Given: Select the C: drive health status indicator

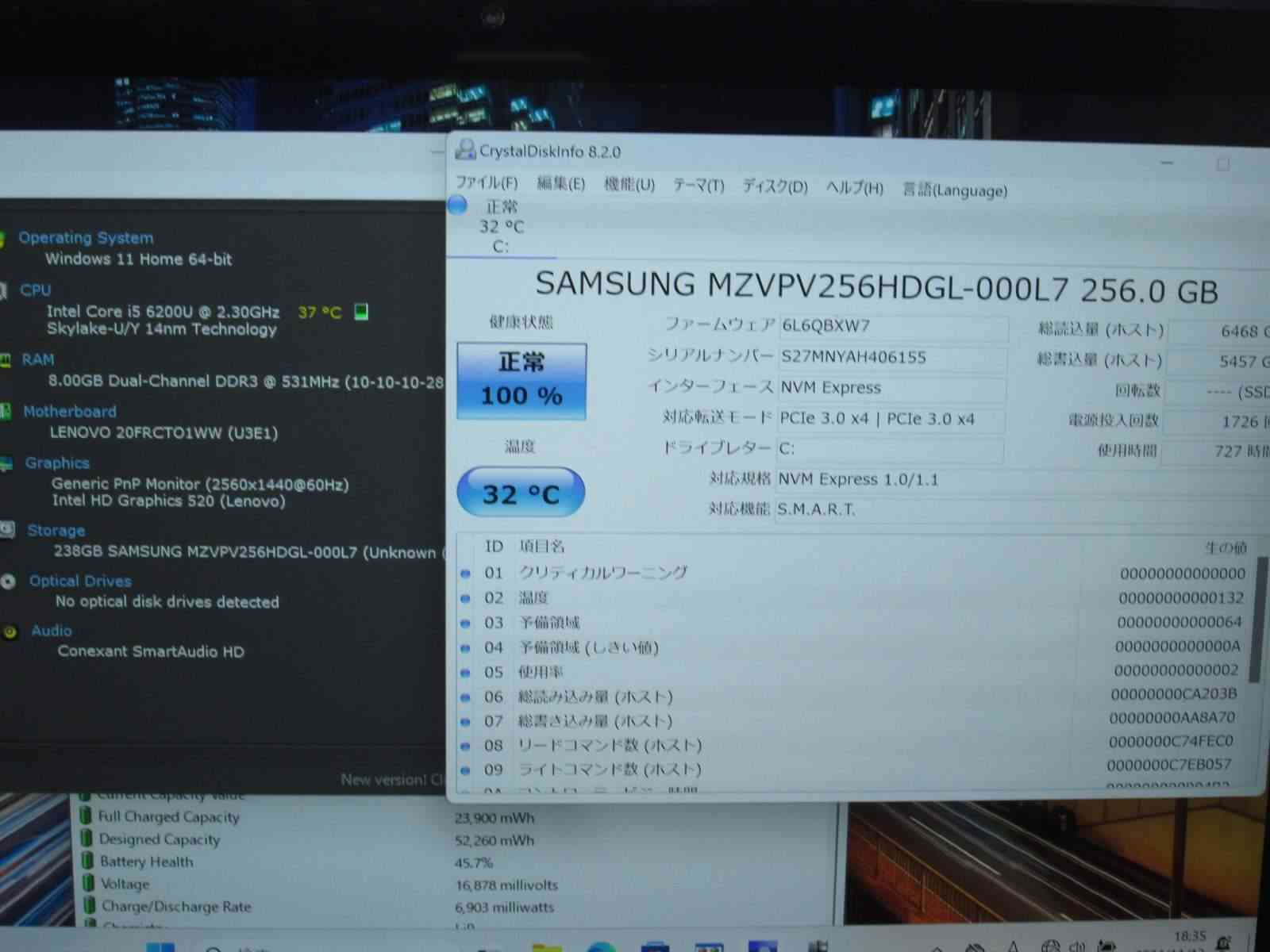Looking at the screenshot, I should coord(459,206).
